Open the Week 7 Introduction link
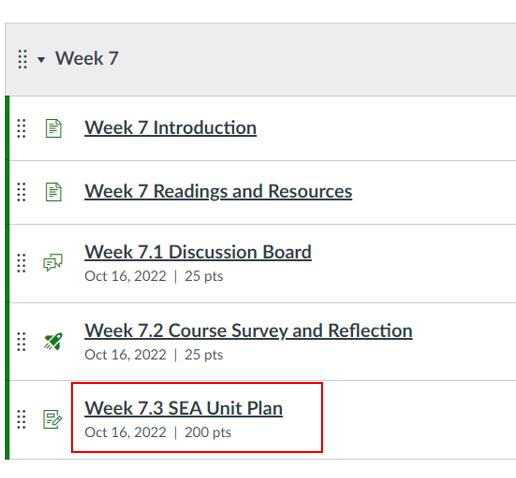Viewport: 516px width, 478px height. point(170,128)
